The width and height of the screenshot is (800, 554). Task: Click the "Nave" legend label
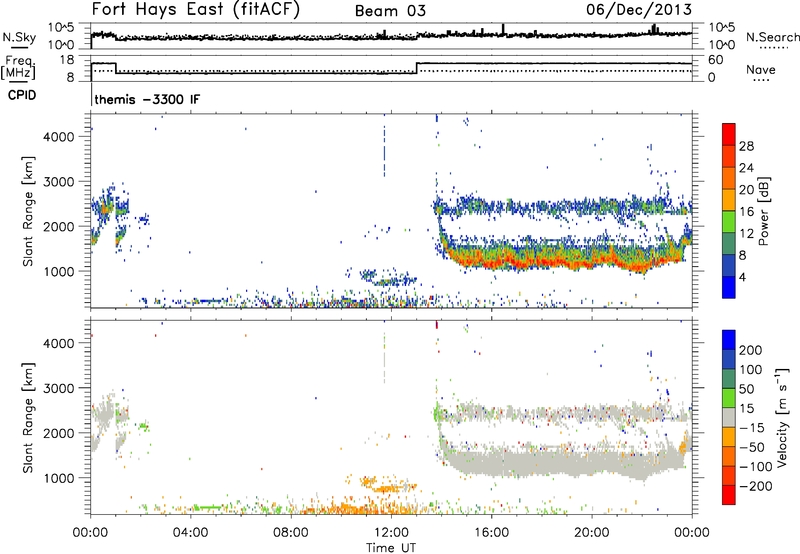pyautogui.click(x=760, y=69)
